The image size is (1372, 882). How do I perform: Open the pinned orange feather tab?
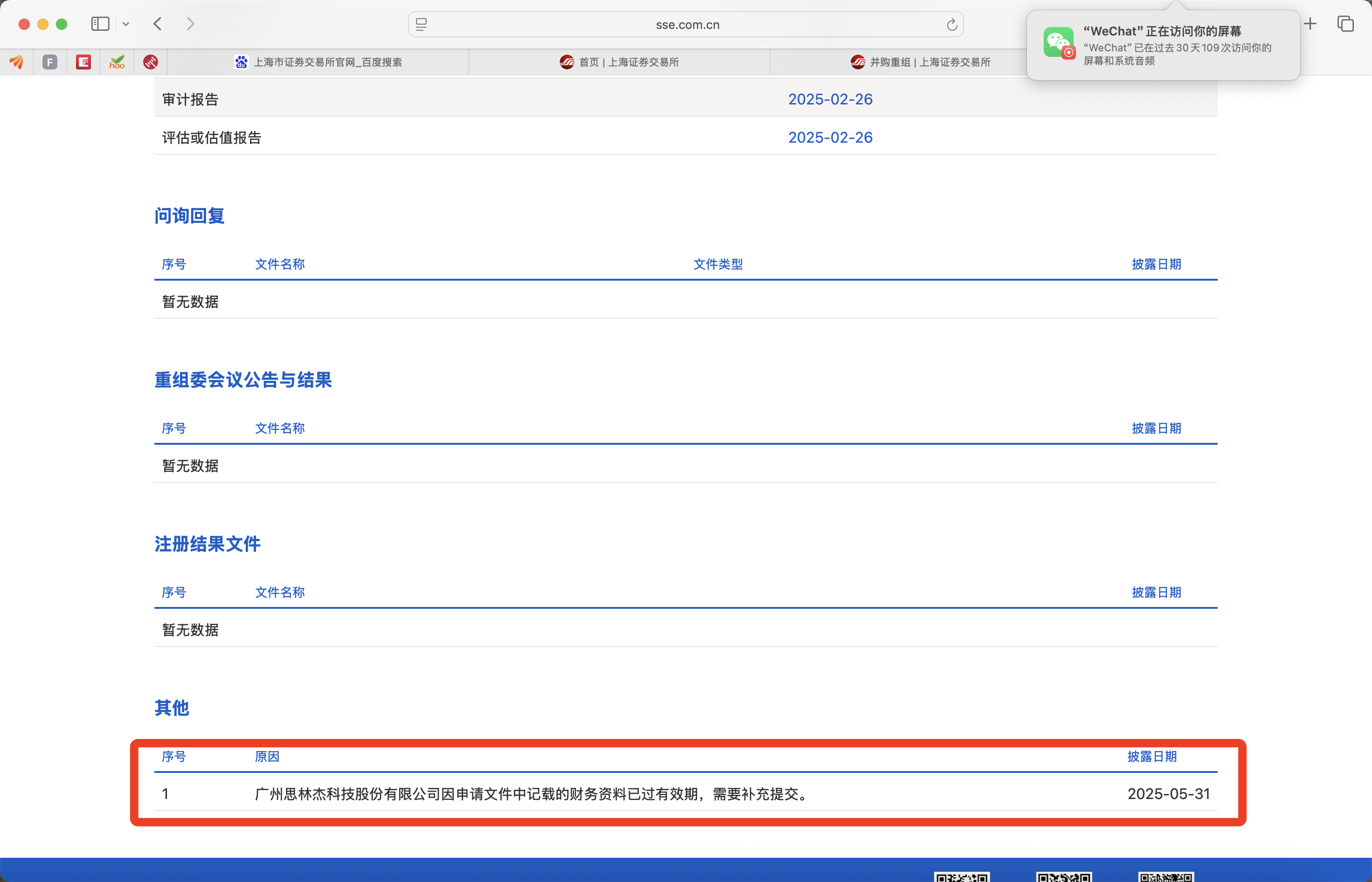click(x=17, y=62)
